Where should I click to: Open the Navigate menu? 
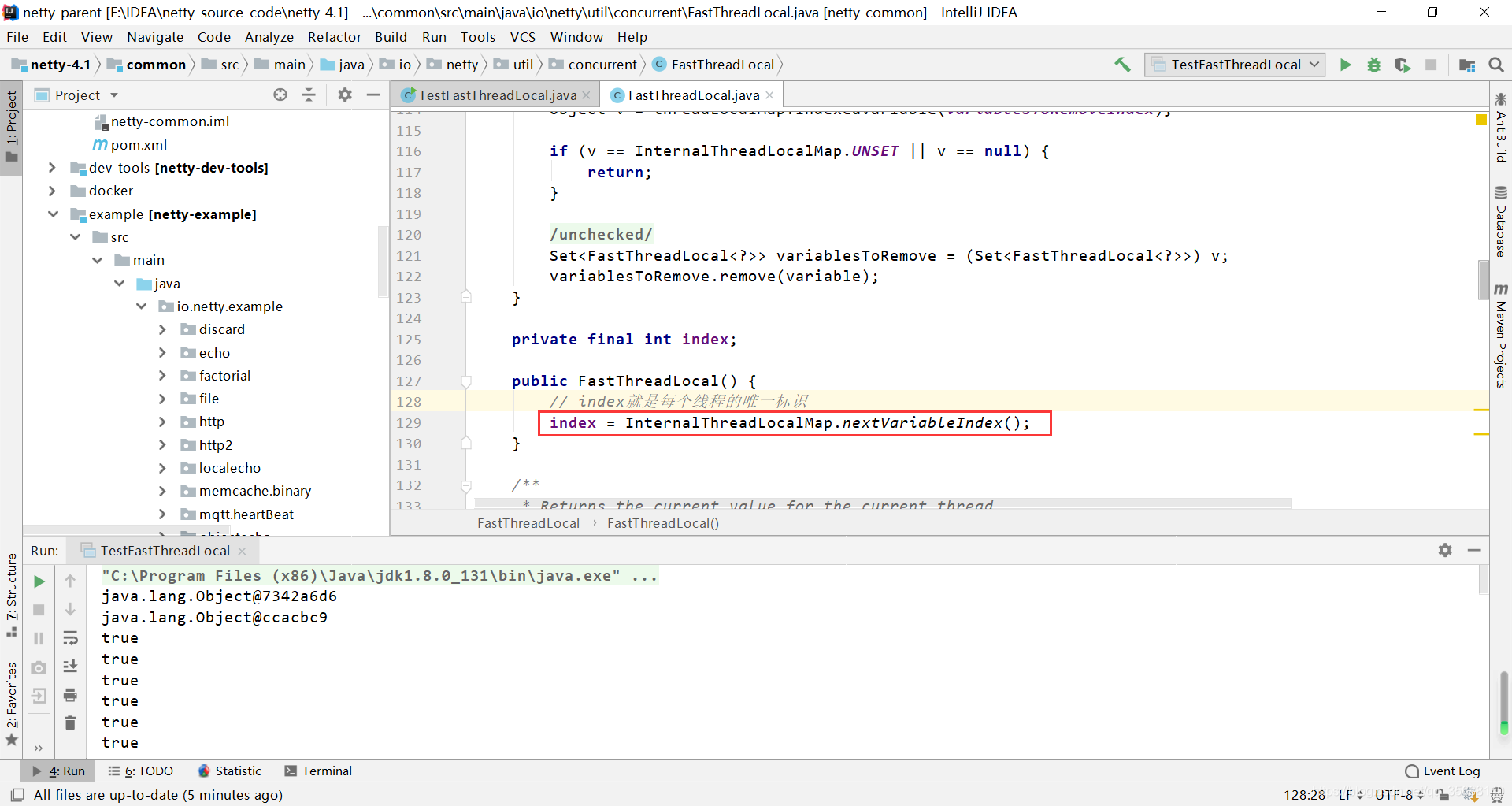click(x=154, y=37)
